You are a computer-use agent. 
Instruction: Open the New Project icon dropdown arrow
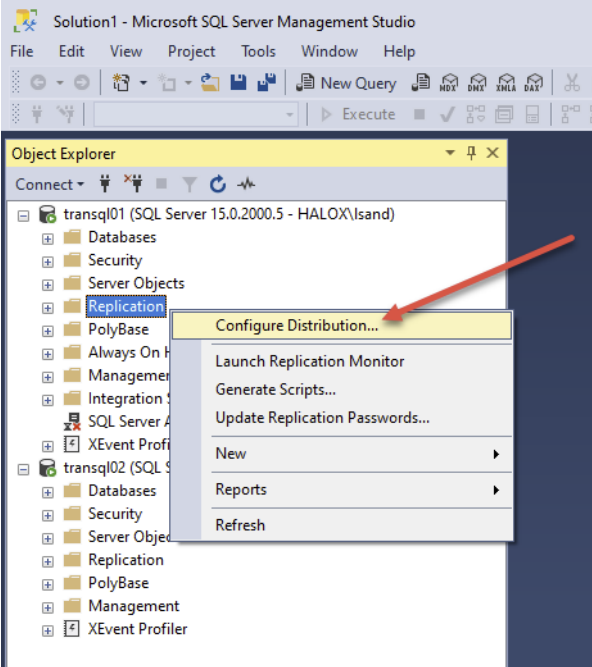143,83
